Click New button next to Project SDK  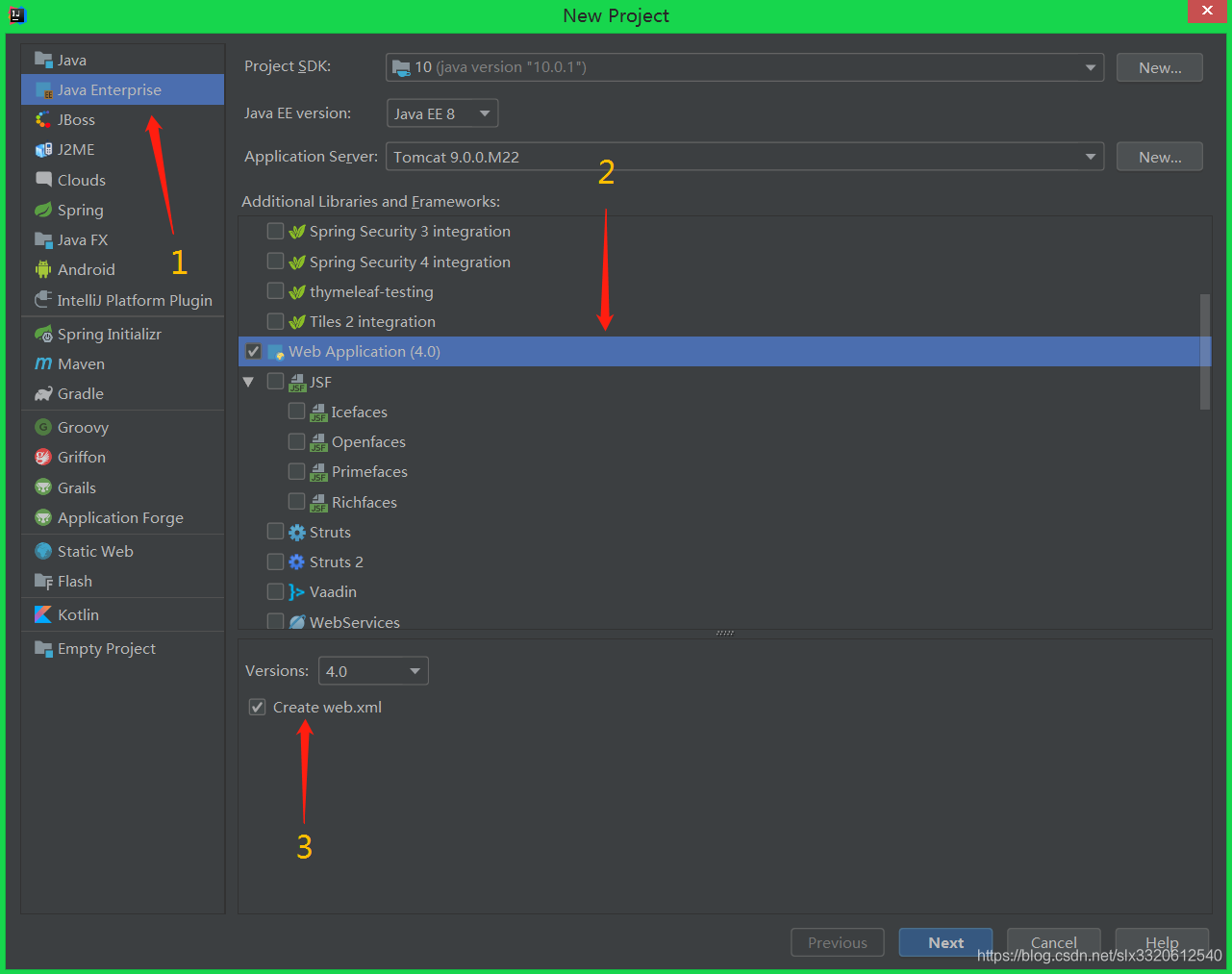(x=1160, y=67)
